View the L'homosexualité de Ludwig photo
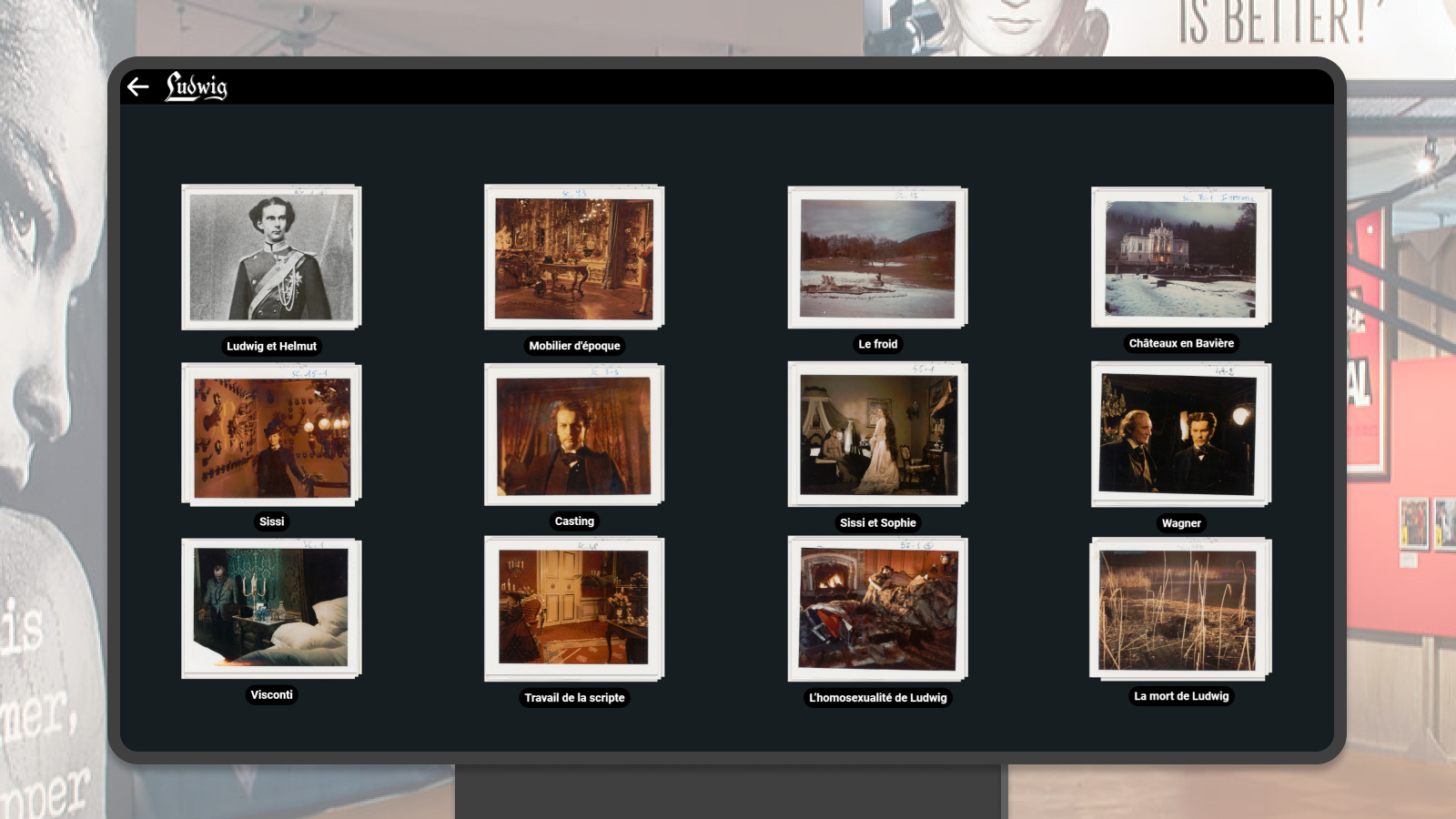 [877, 608]
